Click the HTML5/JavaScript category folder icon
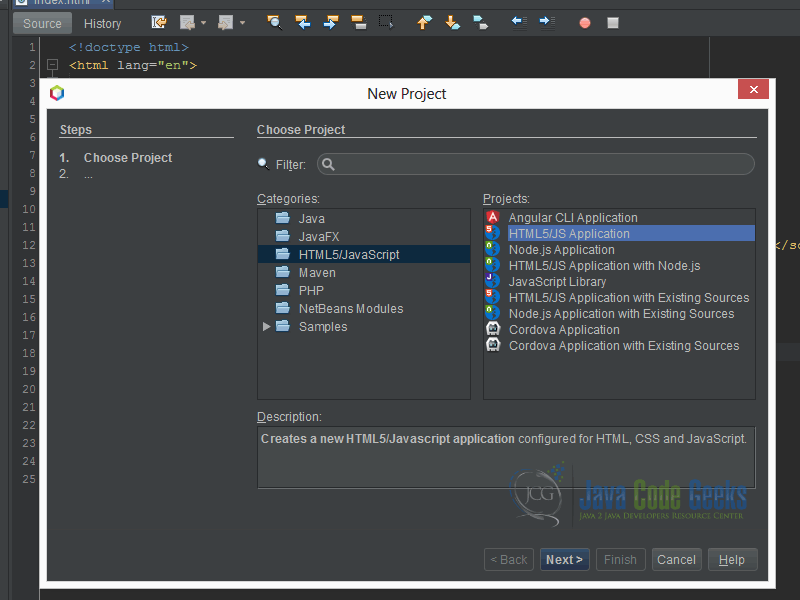800x600 pixels. pyautogui.click(x=283, y=254)
